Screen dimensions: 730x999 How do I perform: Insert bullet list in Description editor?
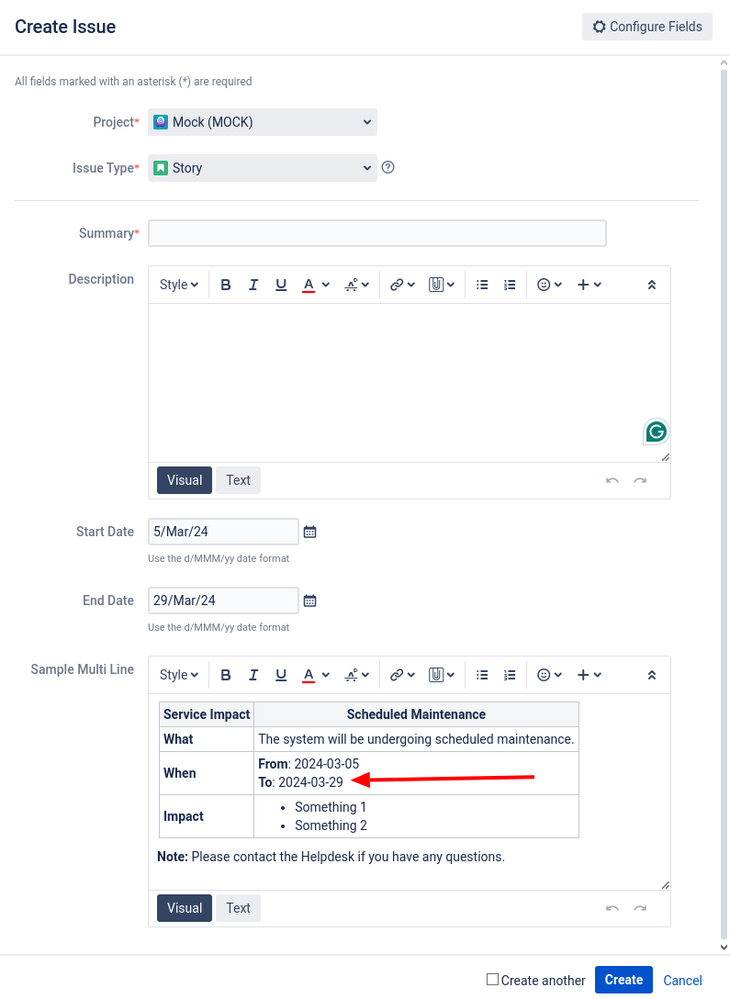pos(482,285)
